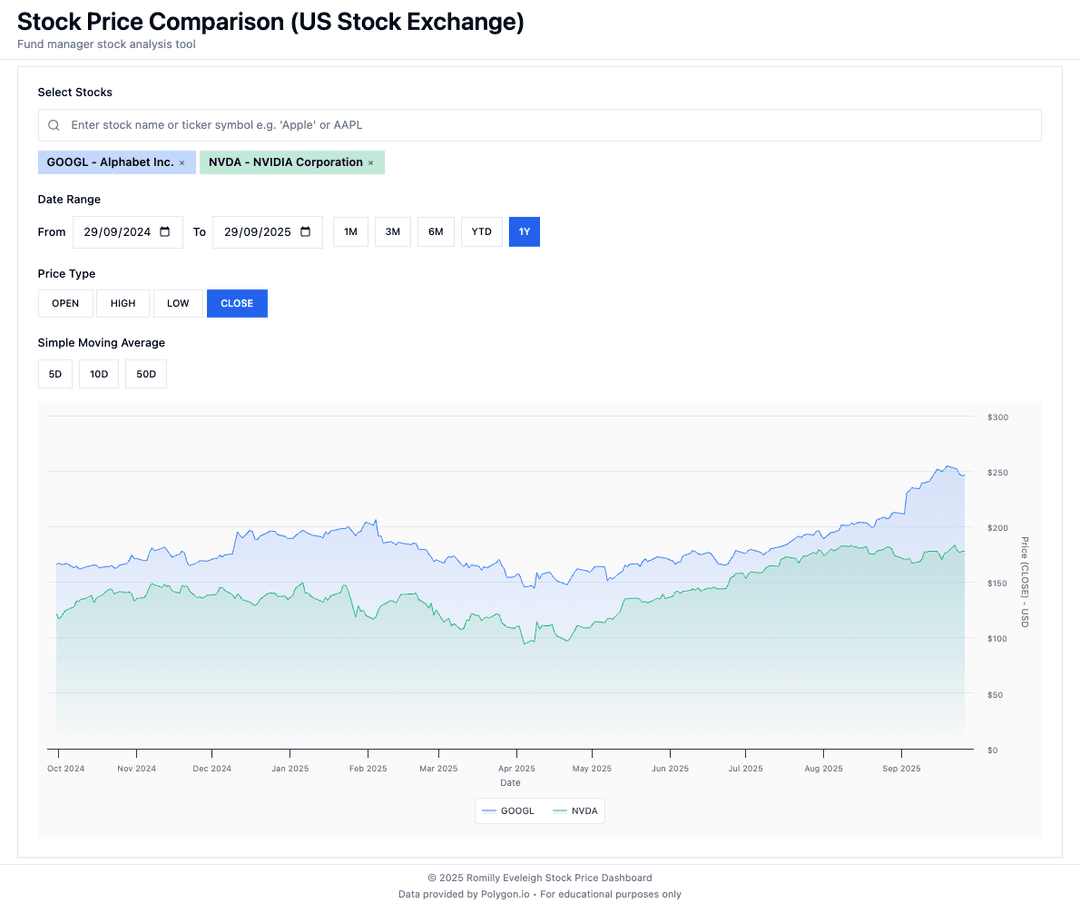Activate the 6M range shortcut
Viewport: 1080px width, 922px height.
pos(435,231)
